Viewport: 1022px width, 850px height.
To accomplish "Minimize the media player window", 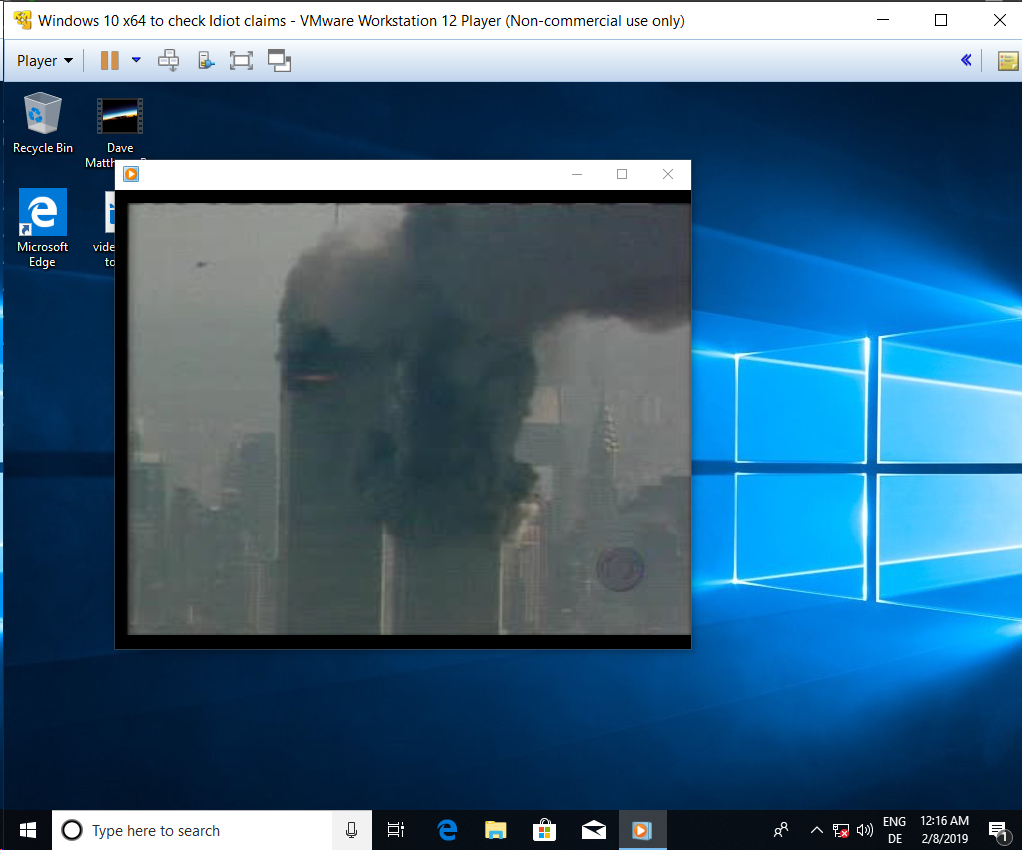I will click(x=577, y=174).
